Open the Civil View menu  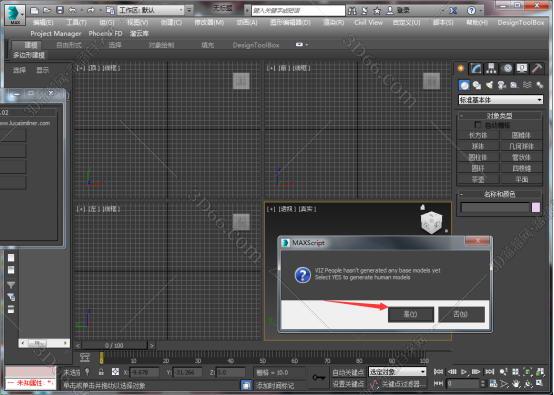click(369, 22)
